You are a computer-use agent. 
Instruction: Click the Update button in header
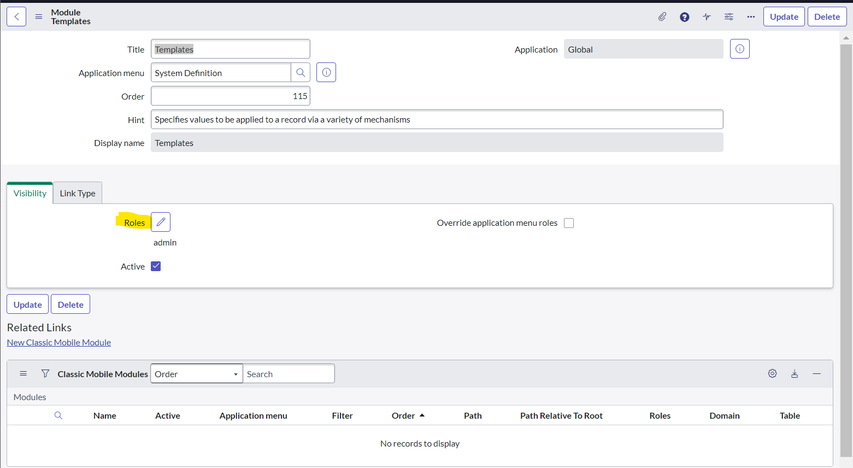[x=783, y=17]
